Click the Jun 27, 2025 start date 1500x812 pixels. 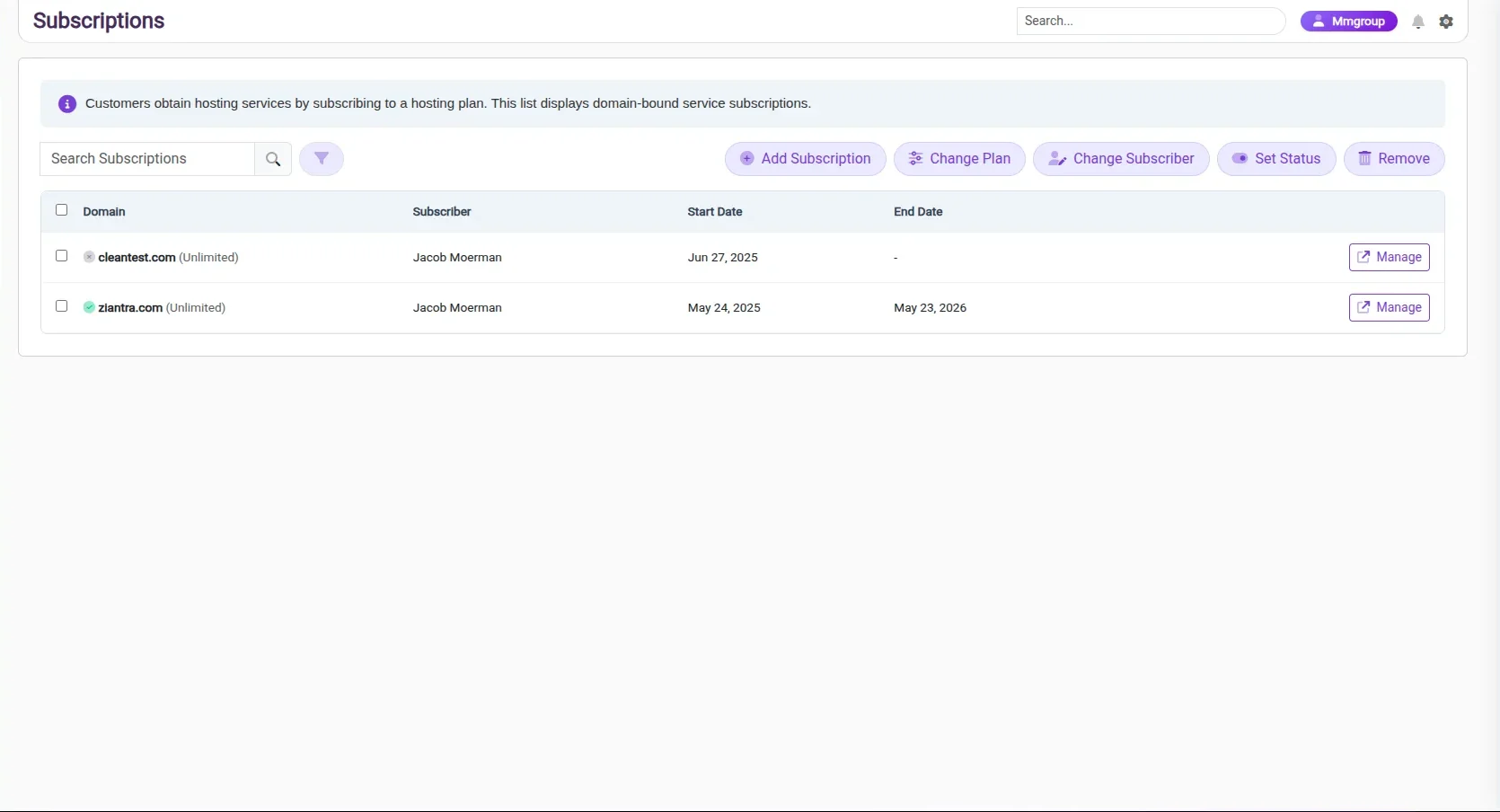point(723,257)
